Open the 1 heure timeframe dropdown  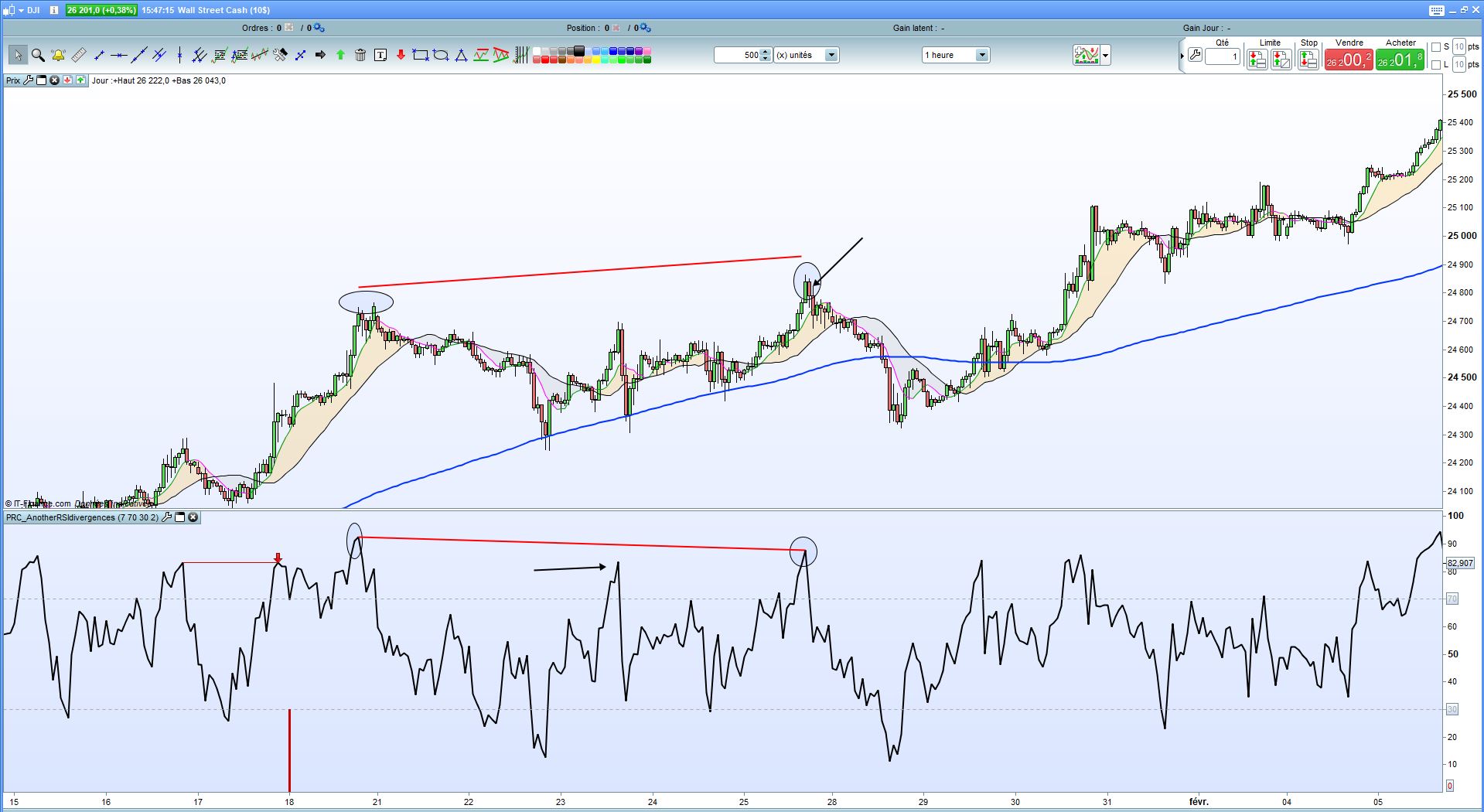982,55
